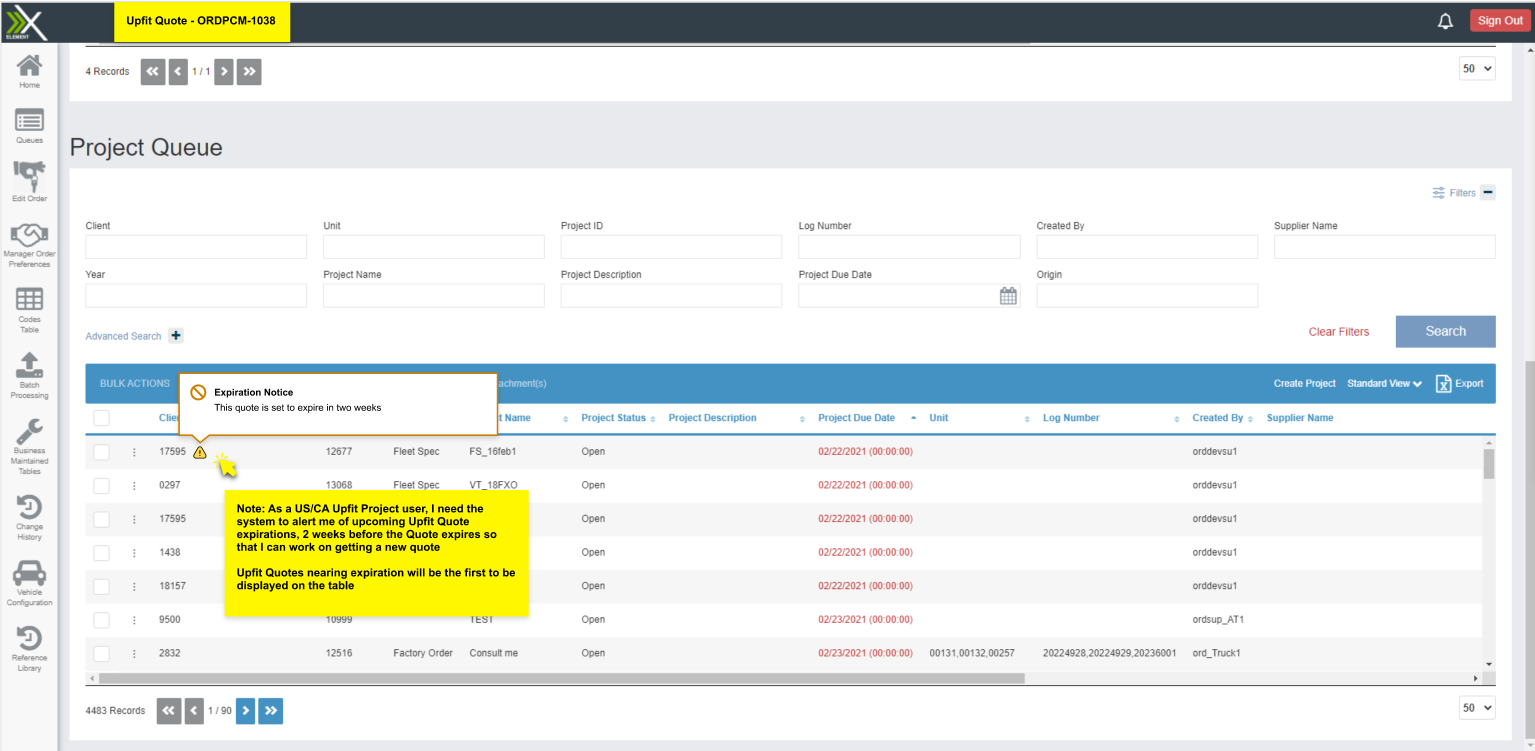Open the Home sidebar icon
Viewport: 1535px width, 751px height.
29,66
